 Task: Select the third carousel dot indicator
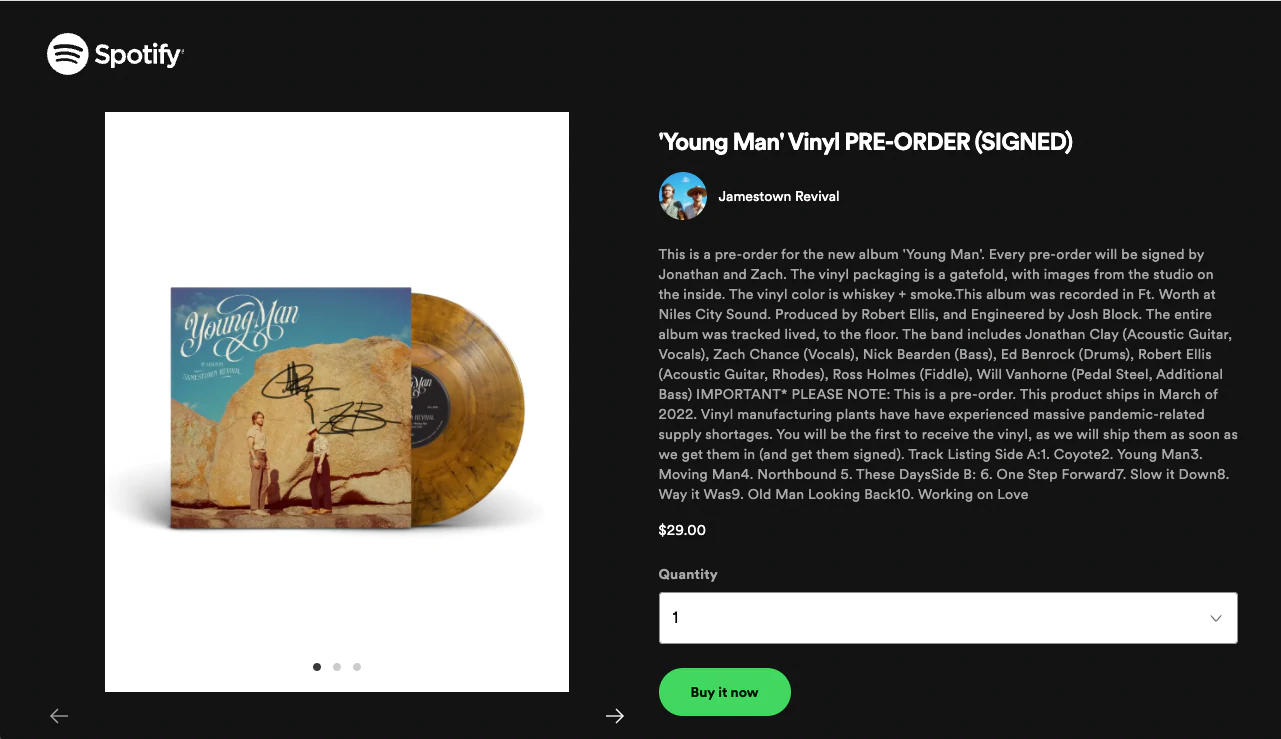[x=357, y=667]
